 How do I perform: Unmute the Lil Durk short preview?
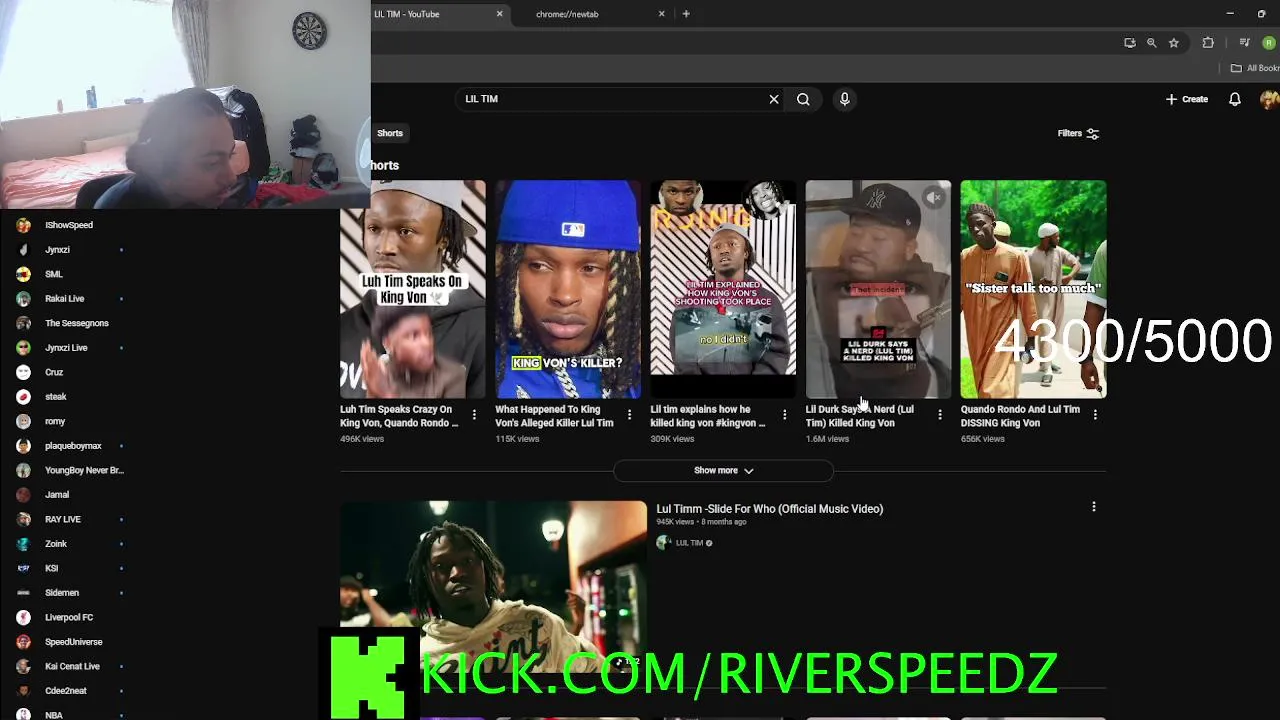pyautogui.click(x=933, y=198)
